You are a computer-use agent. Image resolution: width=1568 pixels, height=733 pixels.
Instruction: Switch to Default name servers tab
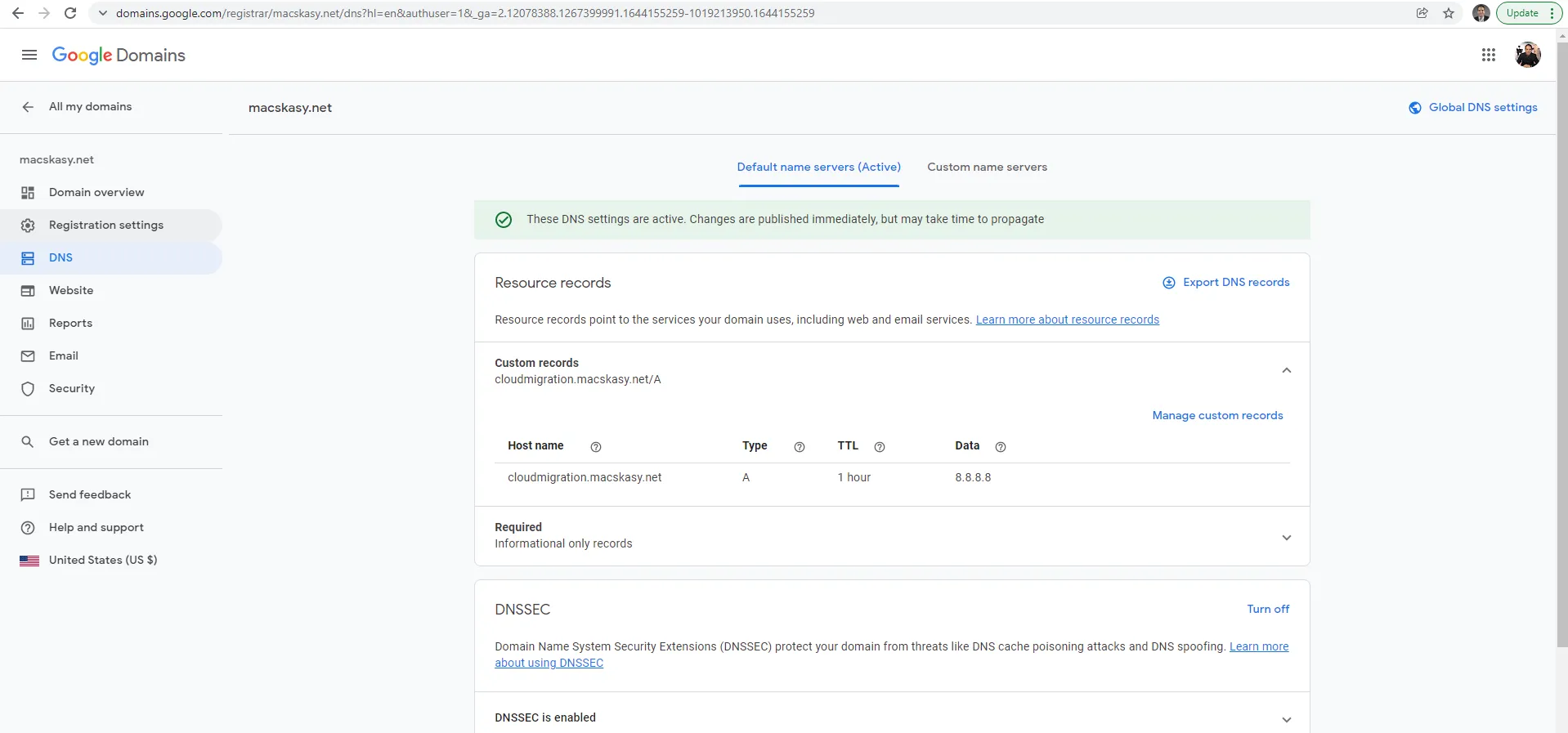tap(819, 168)
